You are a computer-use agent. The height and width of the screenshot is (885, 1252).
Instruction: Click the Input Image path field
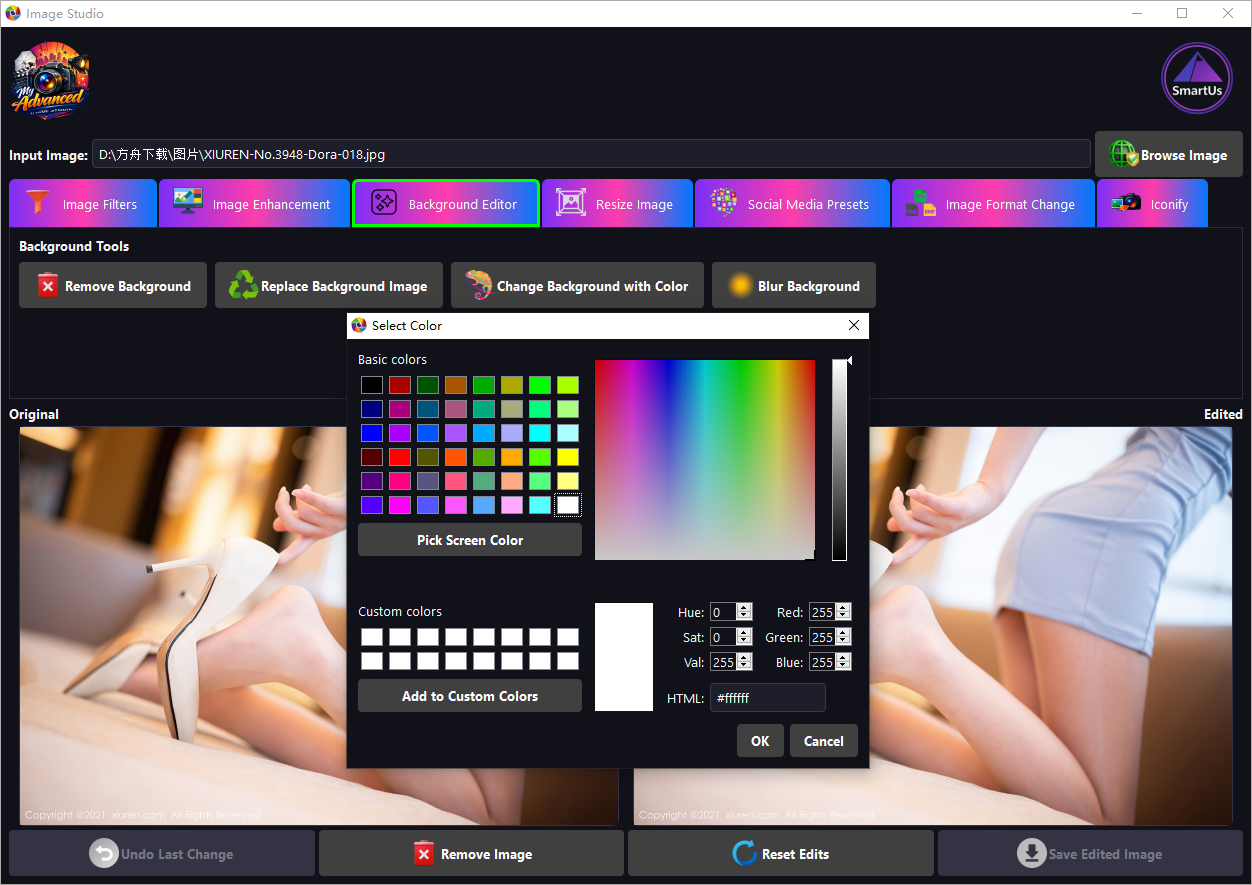point(591,155)
